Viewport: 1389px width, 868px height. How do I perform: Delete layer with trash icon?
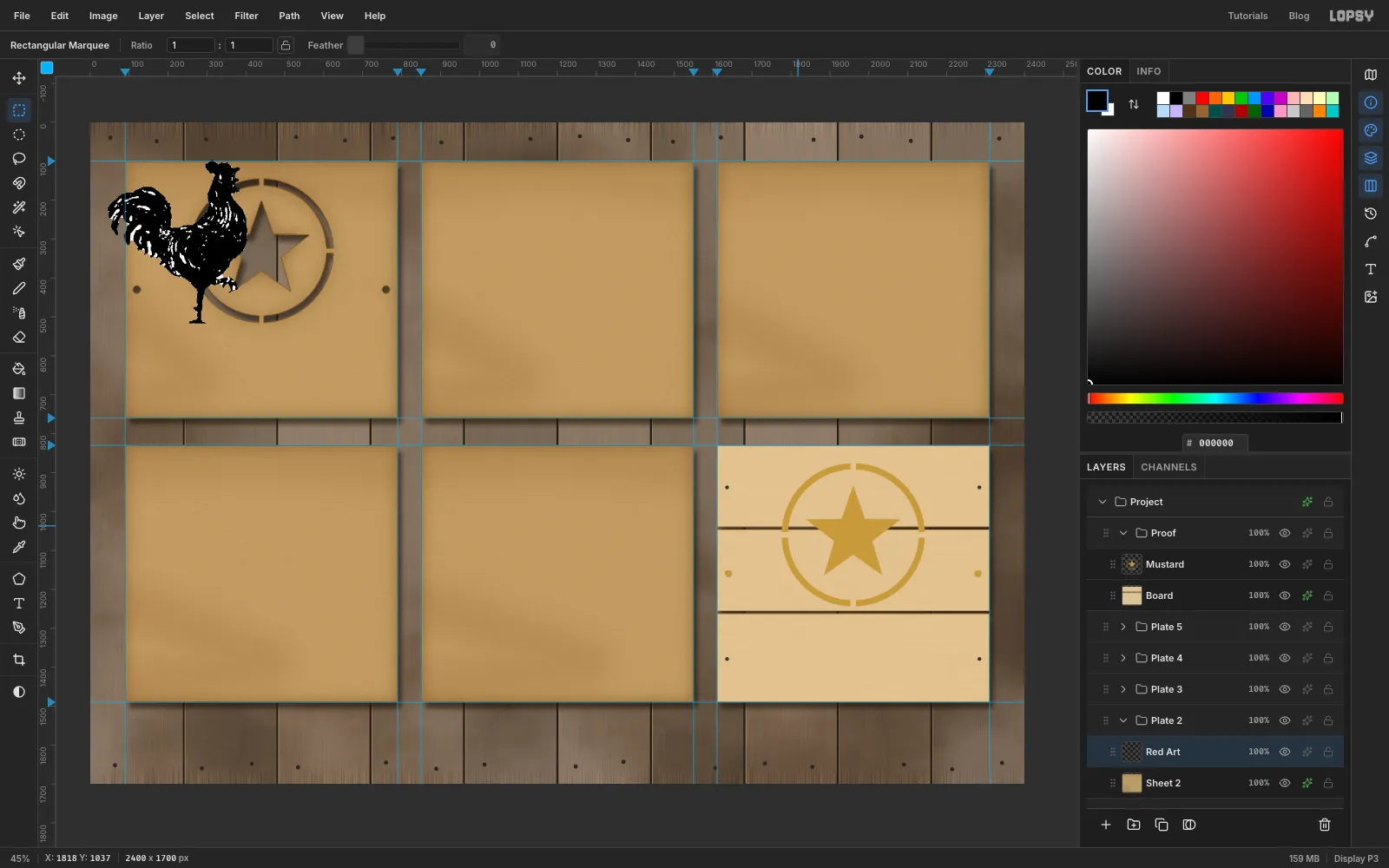click(x=1325, y=825)
